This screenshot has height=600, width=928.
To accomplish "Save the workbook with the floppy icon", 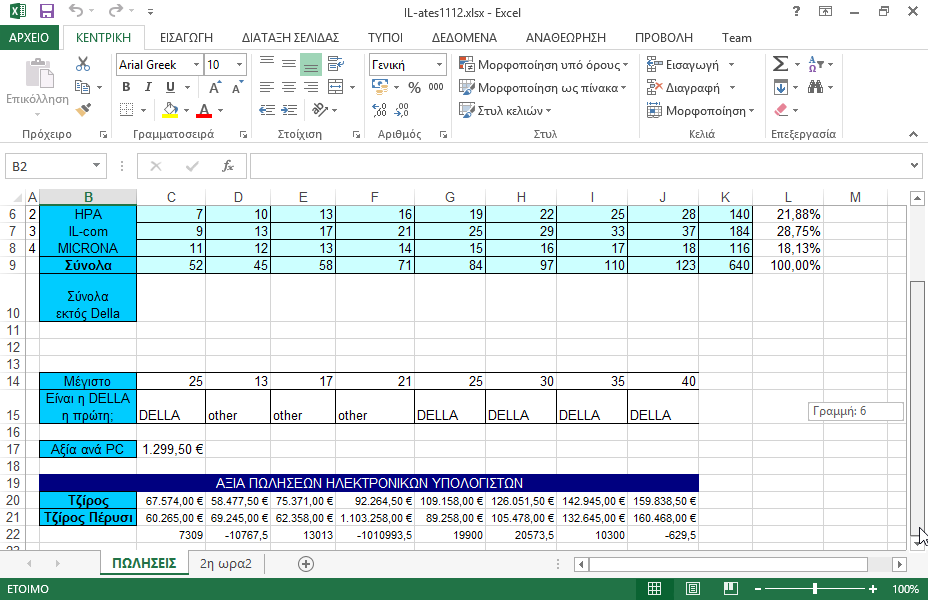I will point(46,11).
